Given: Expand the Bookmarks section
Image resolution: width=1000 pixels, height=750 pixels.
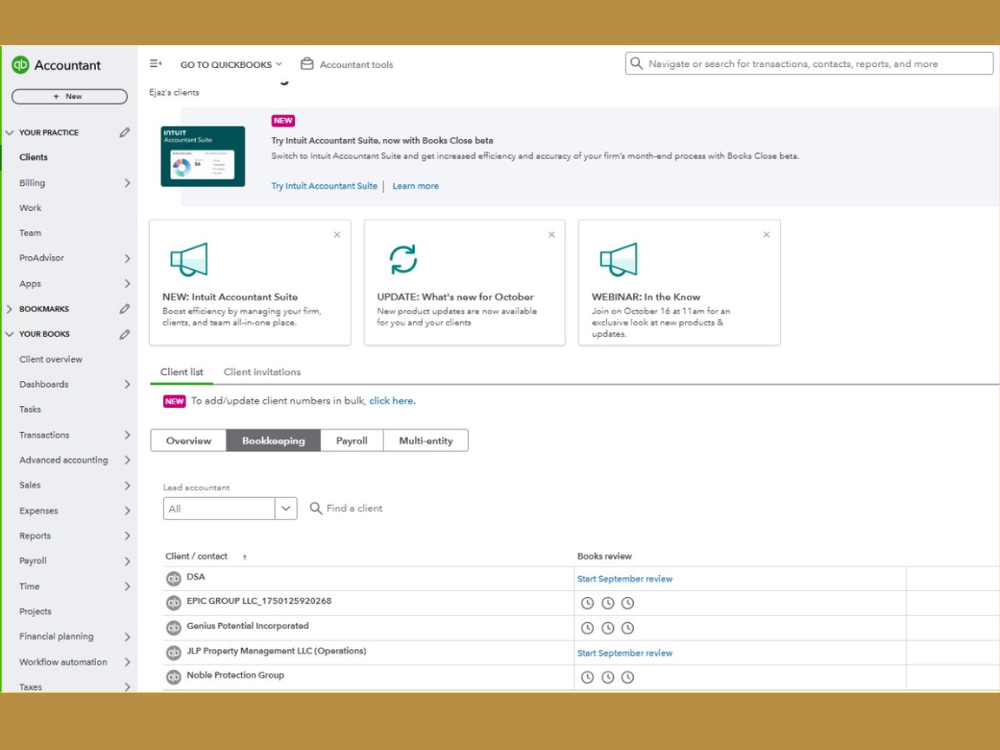Looking at the screenshot, I should [x=9, y=309].
